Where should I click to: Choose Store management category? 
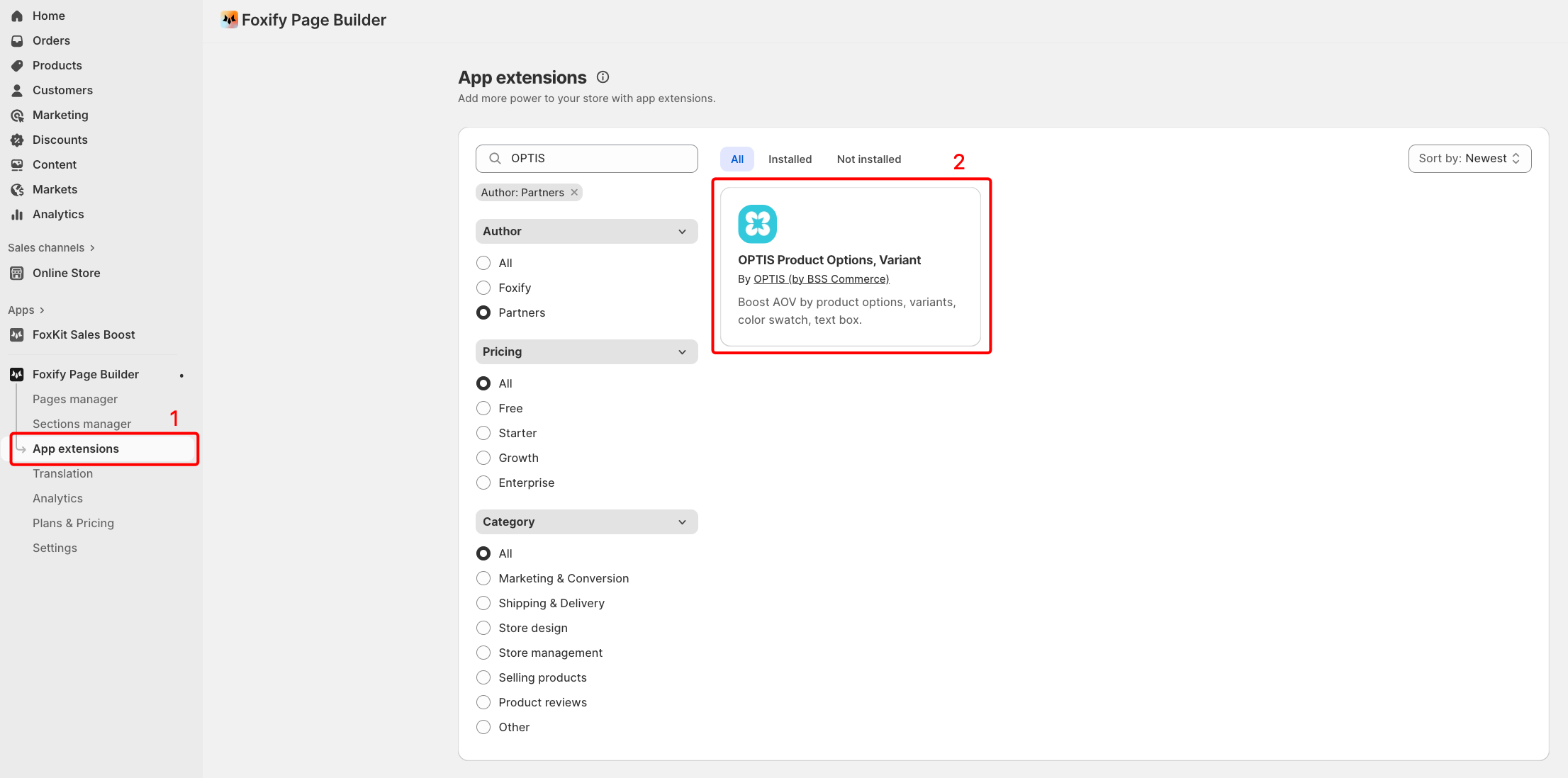483,653
